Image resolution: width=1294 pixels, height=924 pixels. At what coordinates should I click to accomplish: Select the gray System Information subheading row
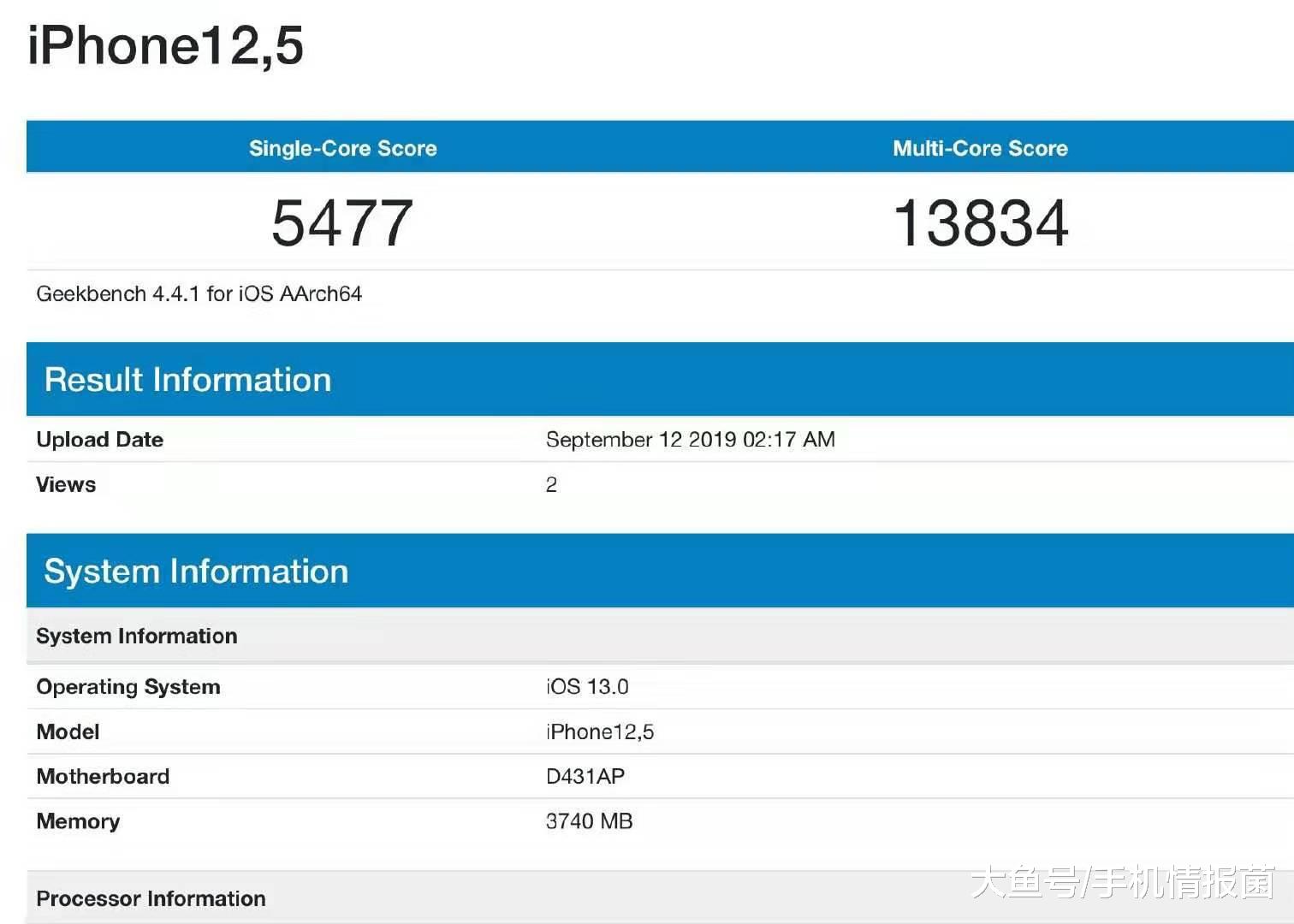[660, 636]
